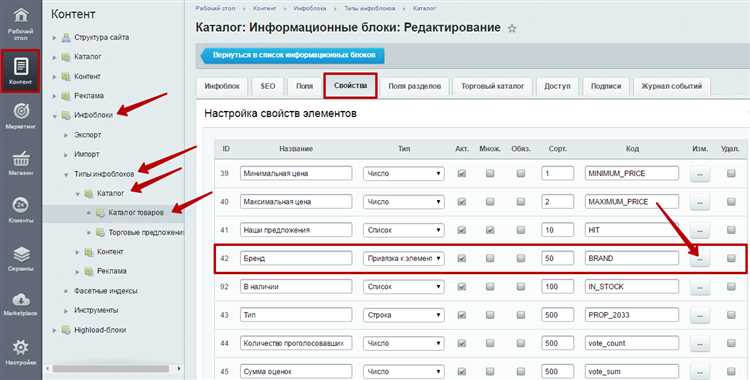This screenshot has height=380, width=750.
Task: Switch to Инфоблок tab
Action: (x=222, y=87)
